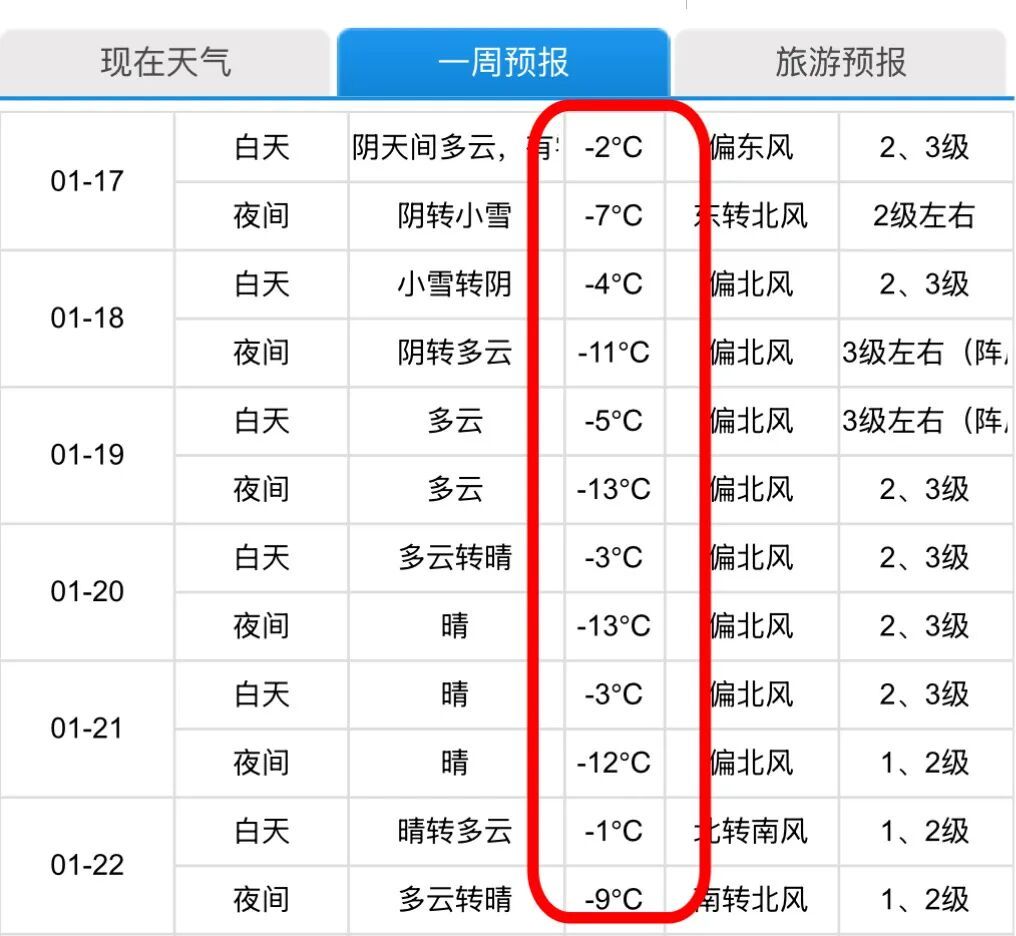Click the 夜间 label for 01-22
The height and width of the screenshot is (936, 1016).
[x=262, y=899]
